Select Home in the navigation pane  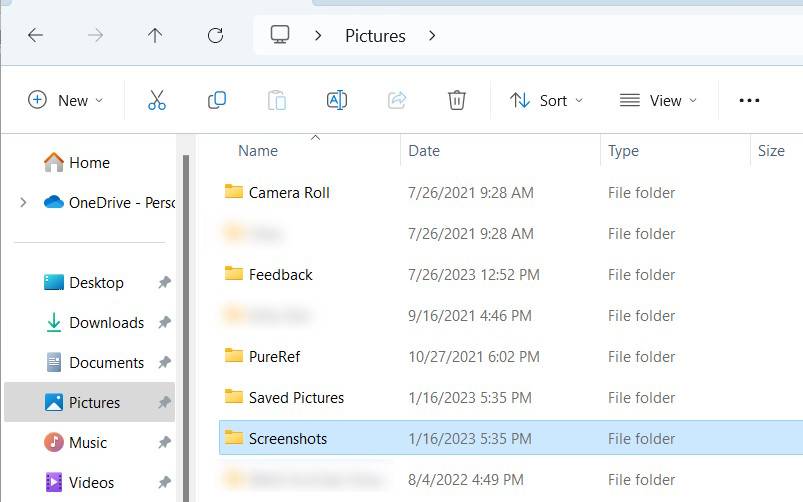(89, 162)
